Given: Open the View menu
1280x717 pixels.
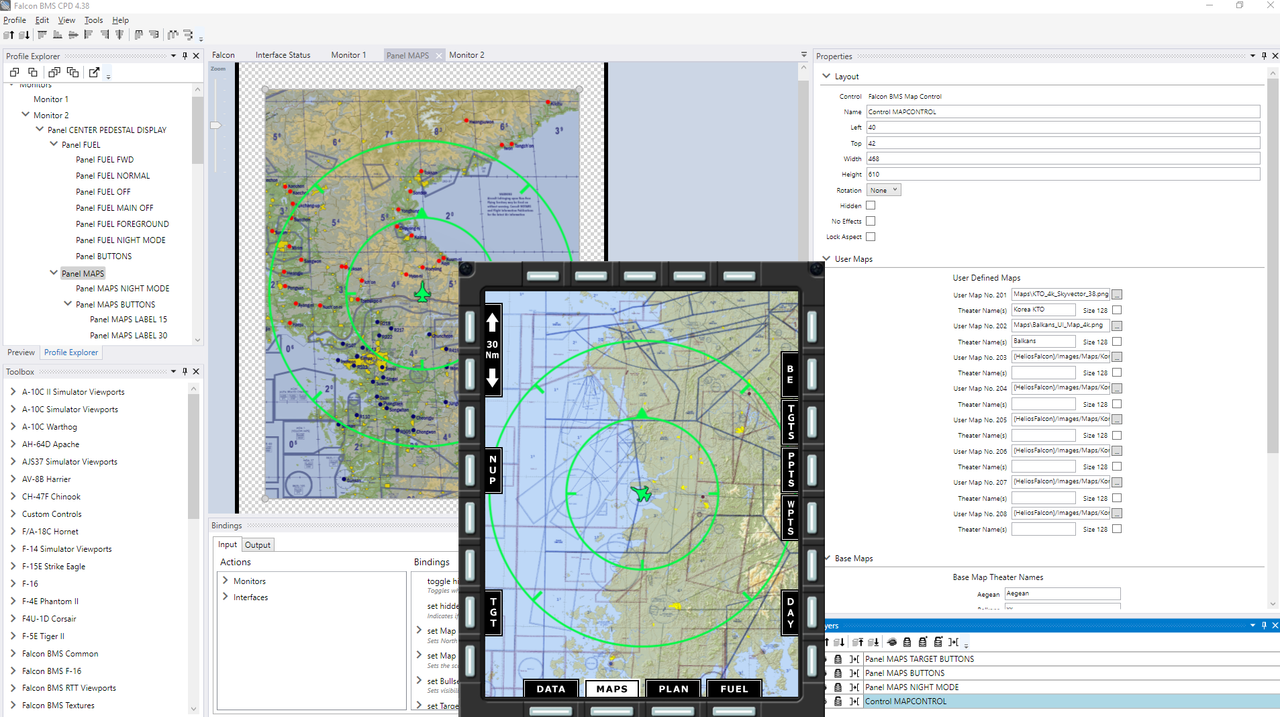Looking at the screenshot, I should tap(66, 20).
